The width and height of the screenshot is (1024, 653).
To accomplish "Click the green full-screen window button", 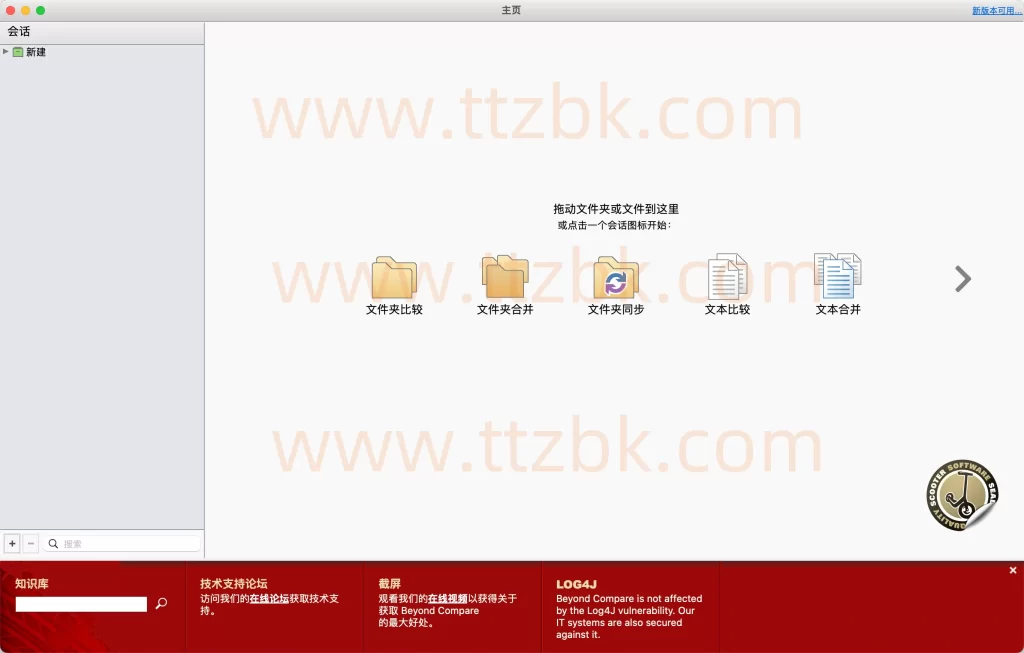I will (41, 10).
